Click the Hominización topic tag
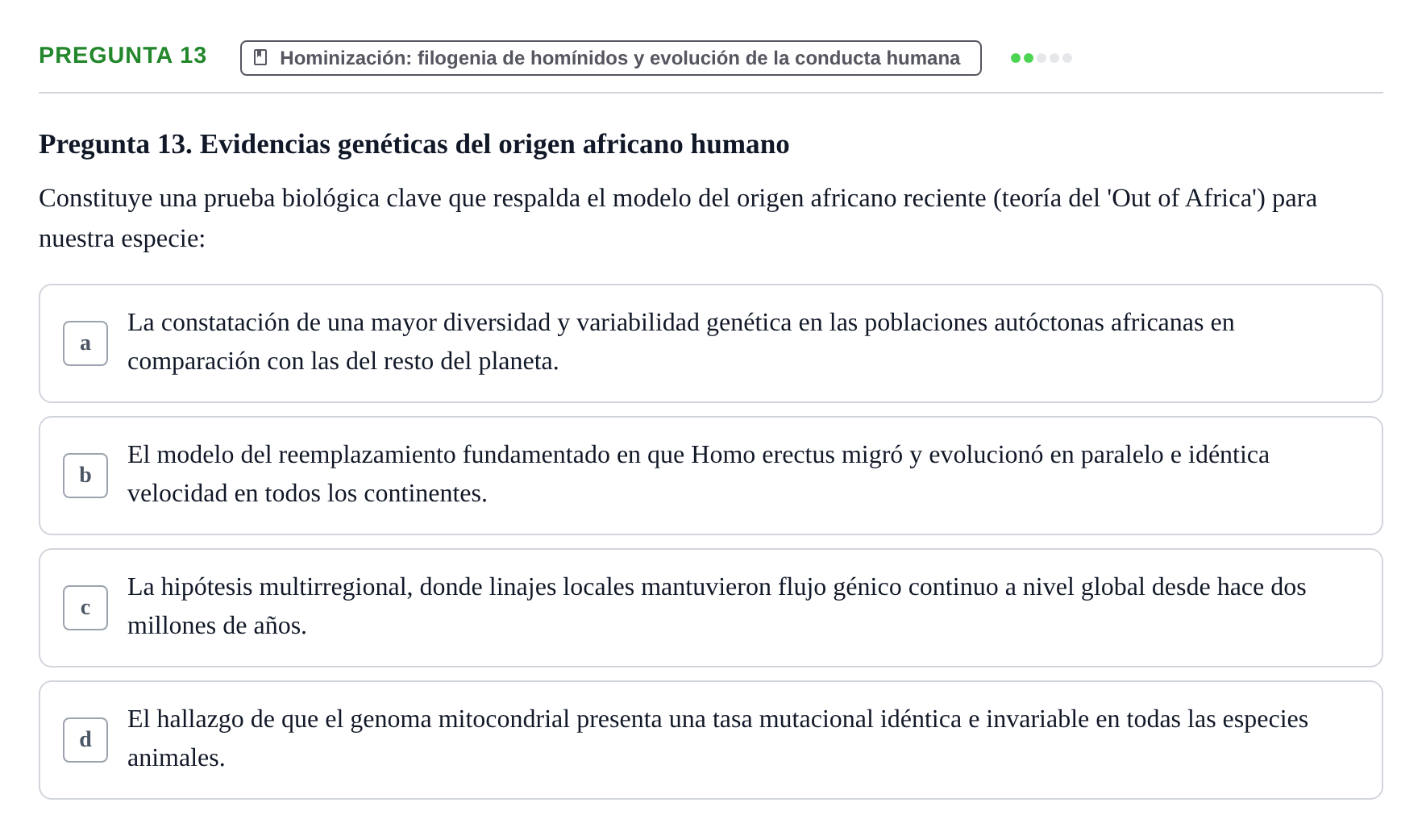Screen dimensions: 1422x840 (x=611, y=58)
